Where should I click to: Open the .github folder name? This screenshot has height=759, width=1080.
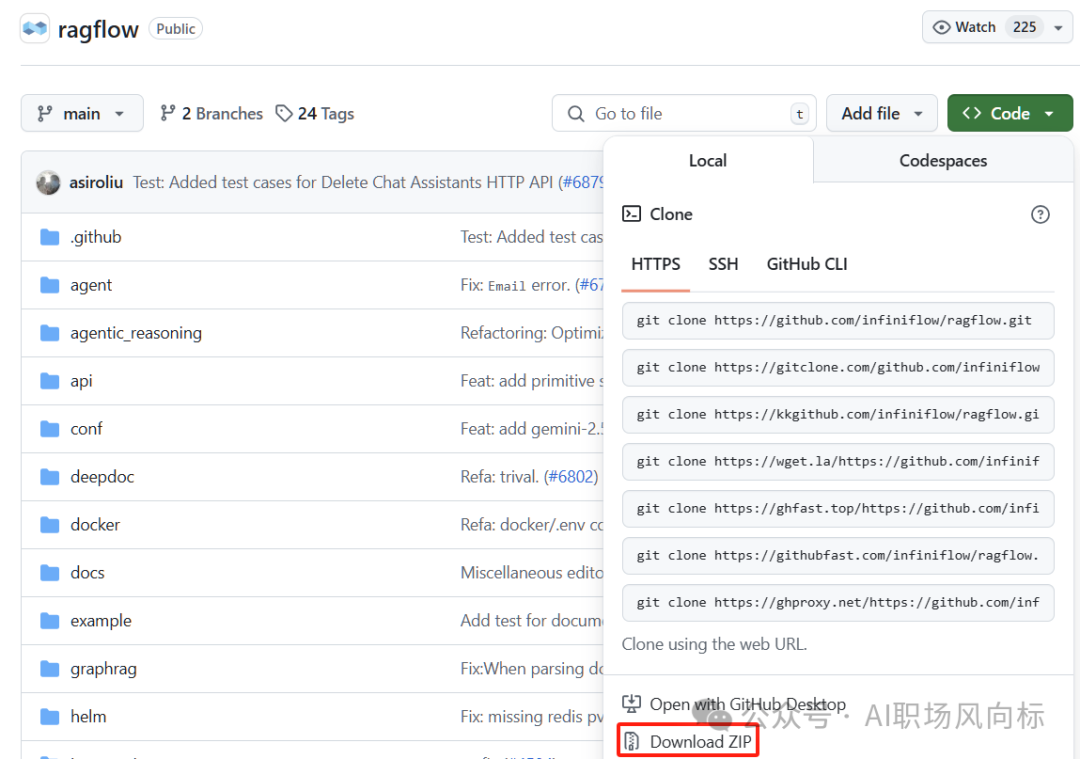click(x=96, y=237)
